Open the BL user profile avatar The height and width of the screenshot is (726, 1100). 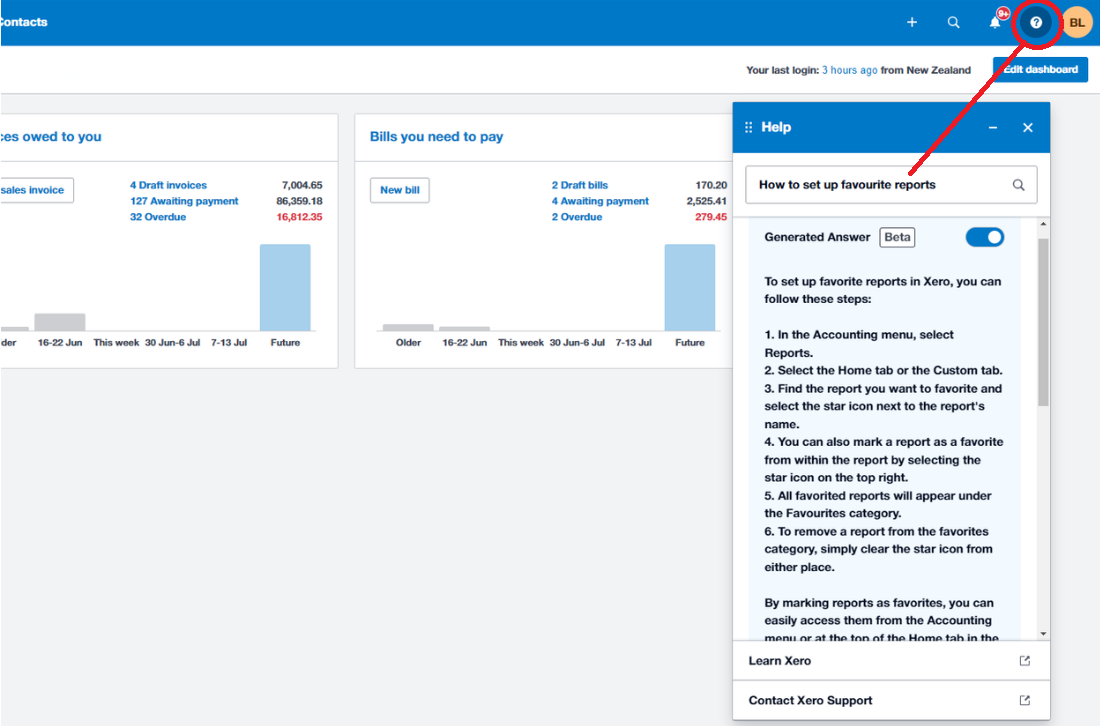coord(1077,22)
